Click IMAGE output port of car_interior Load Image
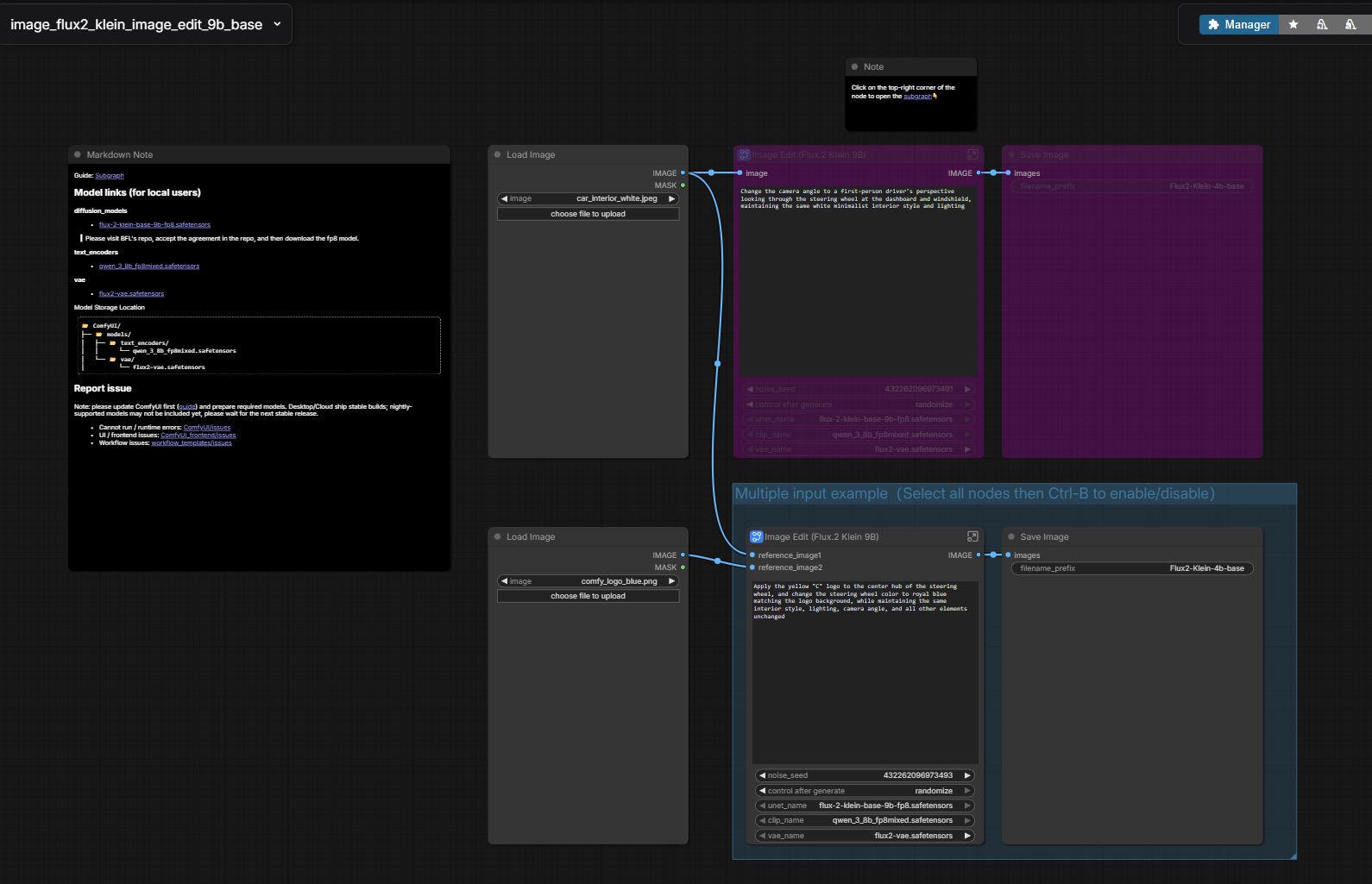 [x=683, y=173]
